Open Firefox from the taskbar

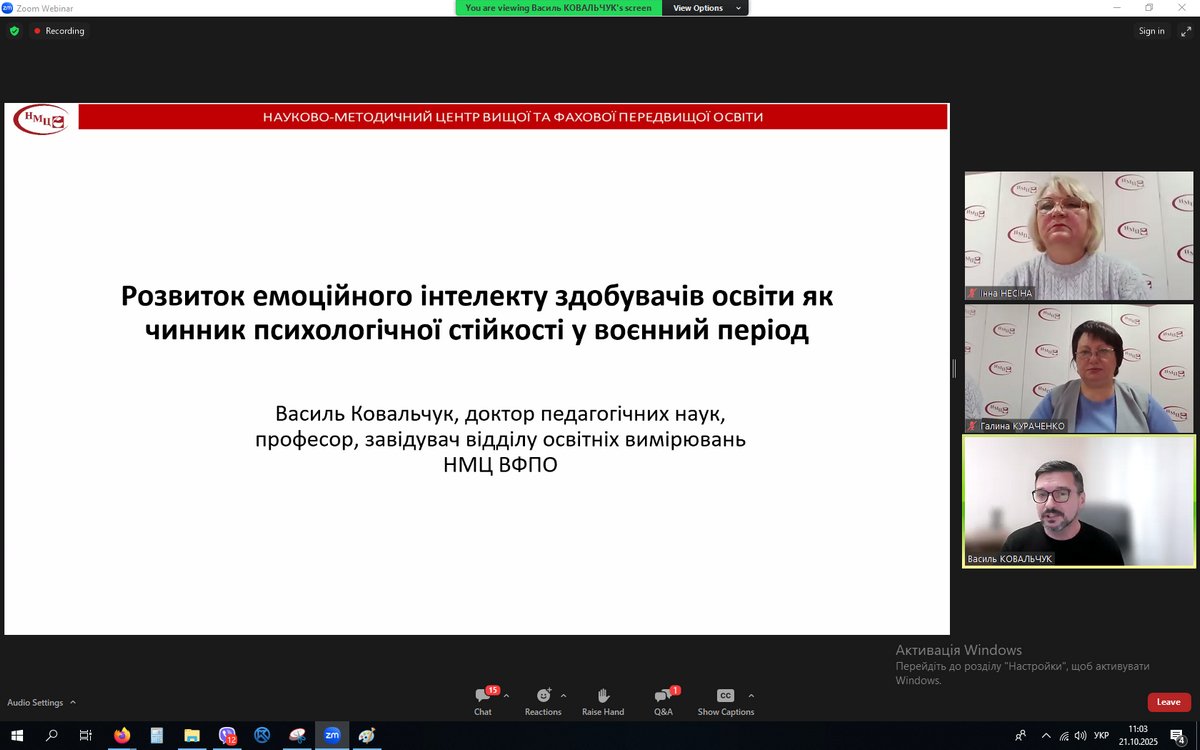[122, 735]
